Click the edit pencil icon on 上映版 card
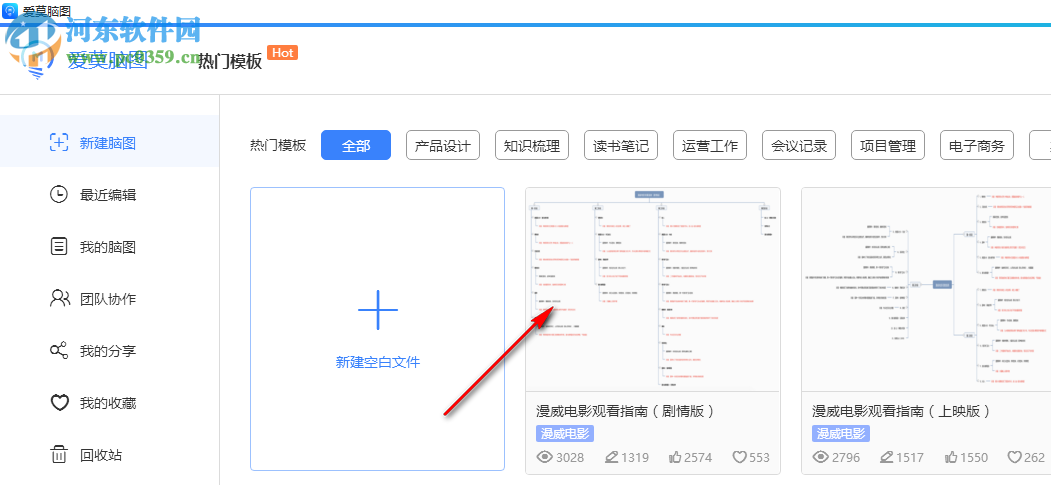This screenshot has width=1051, height=485. pos(887,458)
